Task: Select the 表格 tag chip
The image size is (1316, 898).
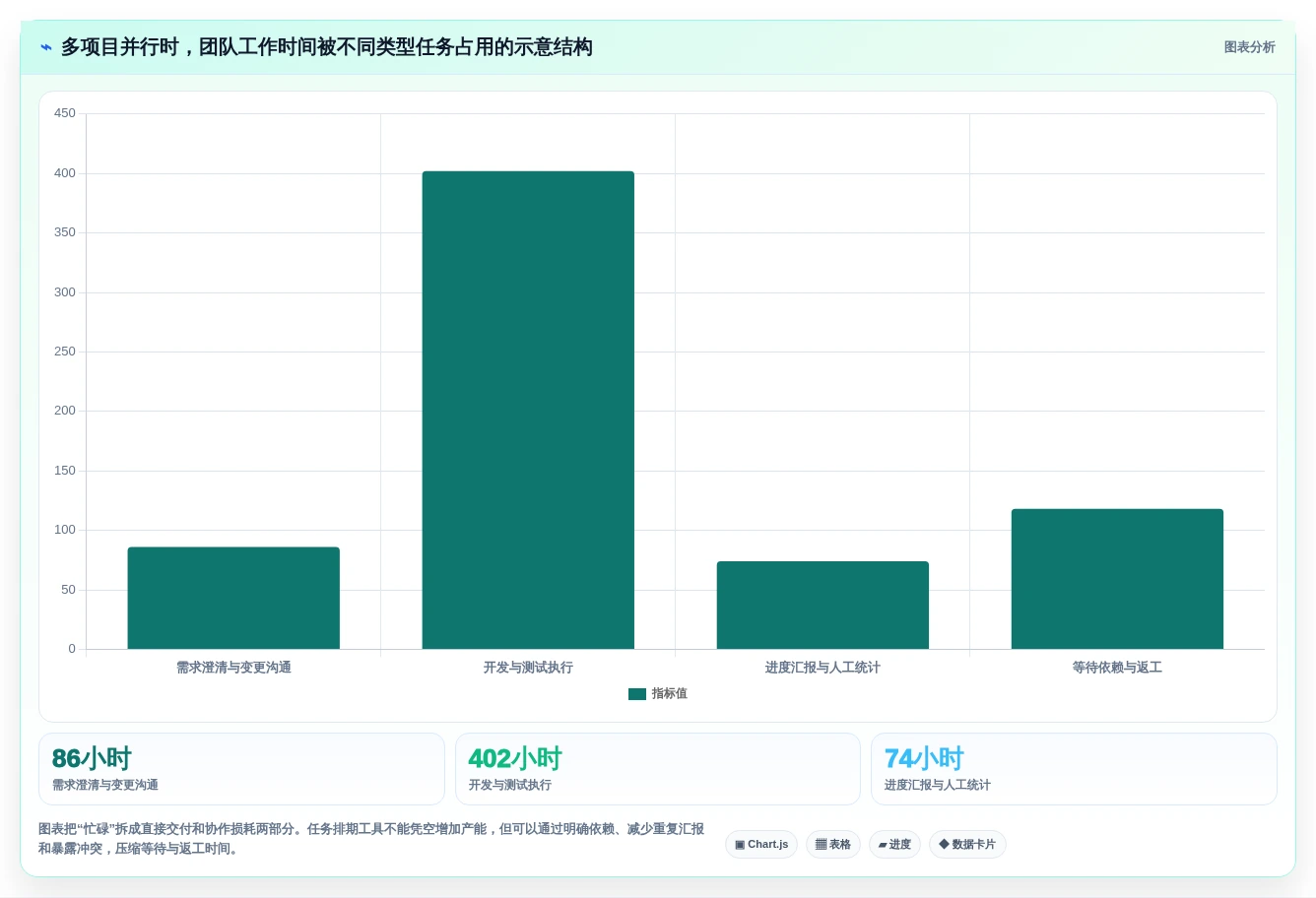Action: click(833, 845)
